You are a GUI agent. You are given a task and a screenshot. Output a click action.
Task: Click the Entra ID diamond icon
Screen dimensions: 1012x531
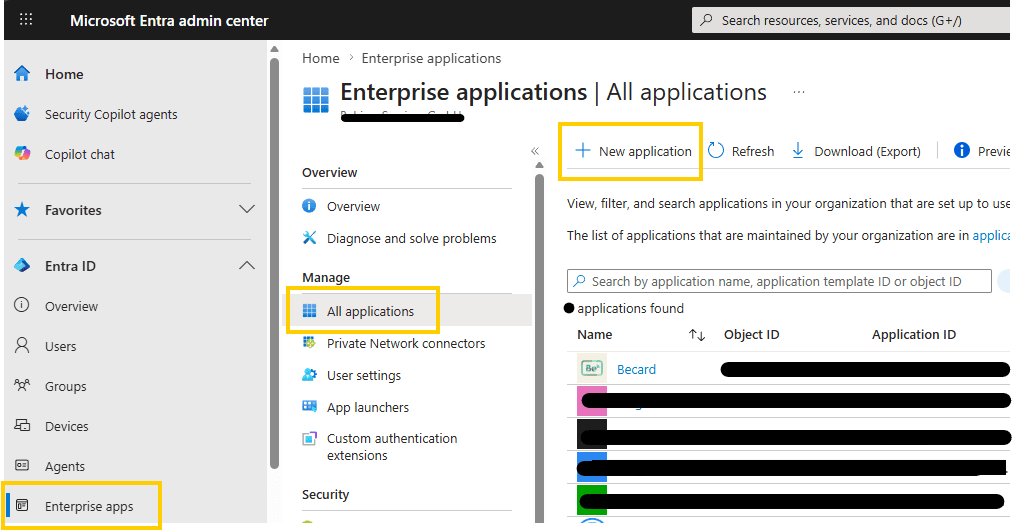(22, 265)
